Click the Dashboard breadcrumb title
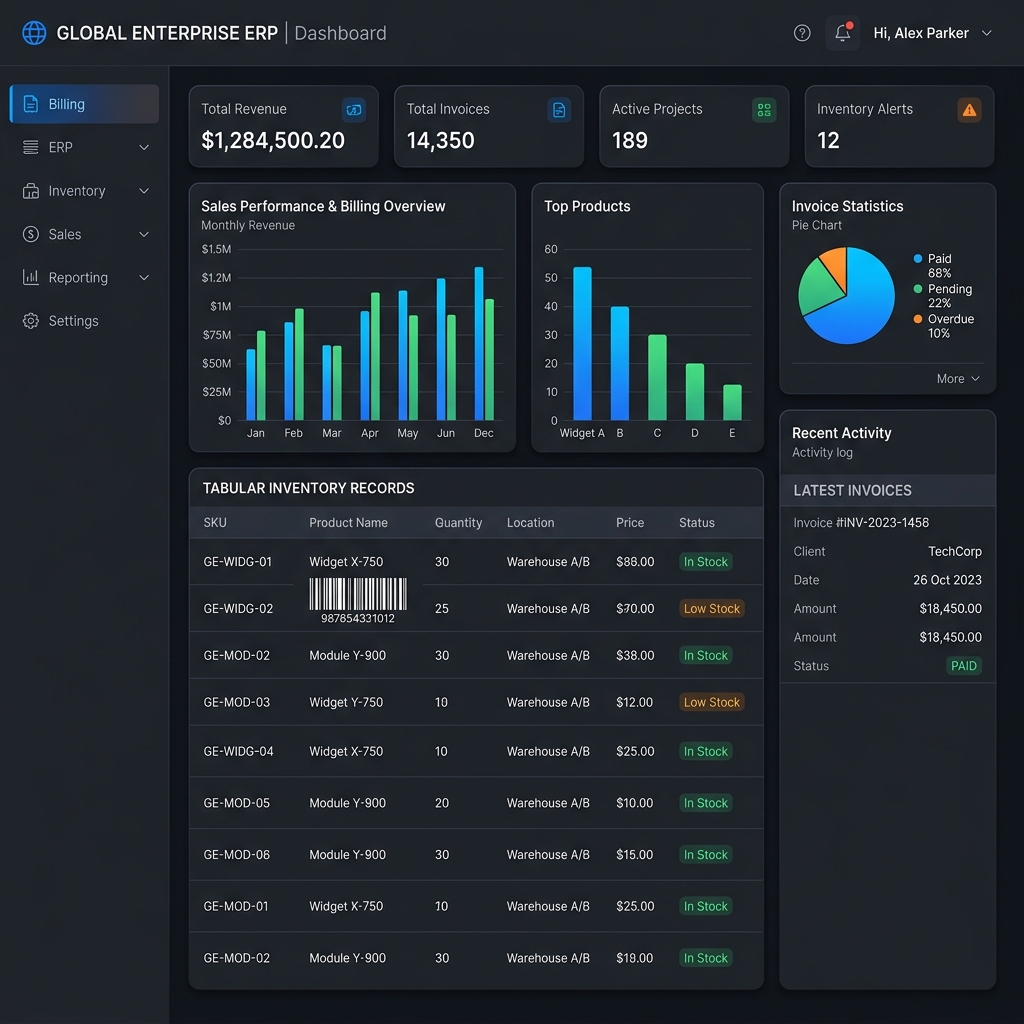The width and height of the screenshot is (1024, 1024). tap(340, 33)
